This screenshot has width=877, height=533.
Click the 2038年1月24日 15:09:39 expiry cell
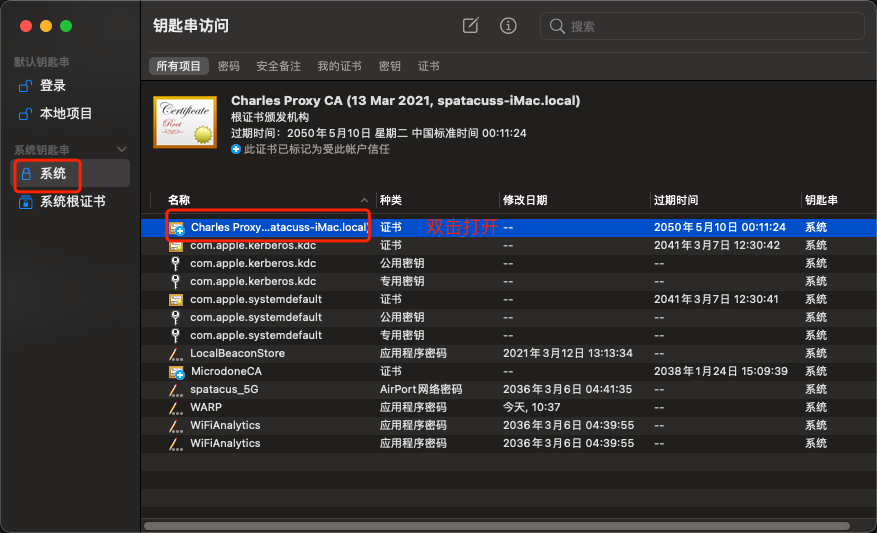pos(721,371)
